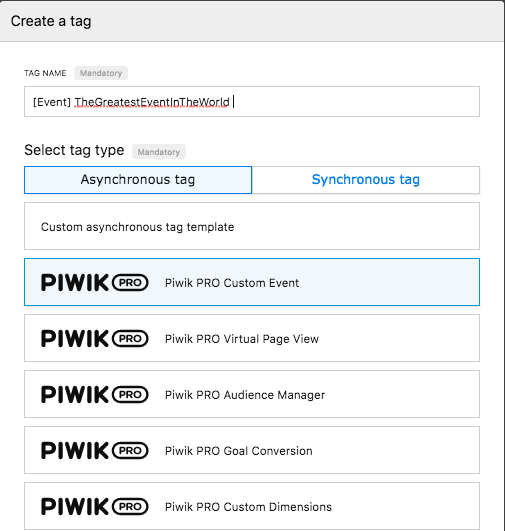Switch to the Synchronous tag tab
505x531 pixels.
[x=365, y=180]
